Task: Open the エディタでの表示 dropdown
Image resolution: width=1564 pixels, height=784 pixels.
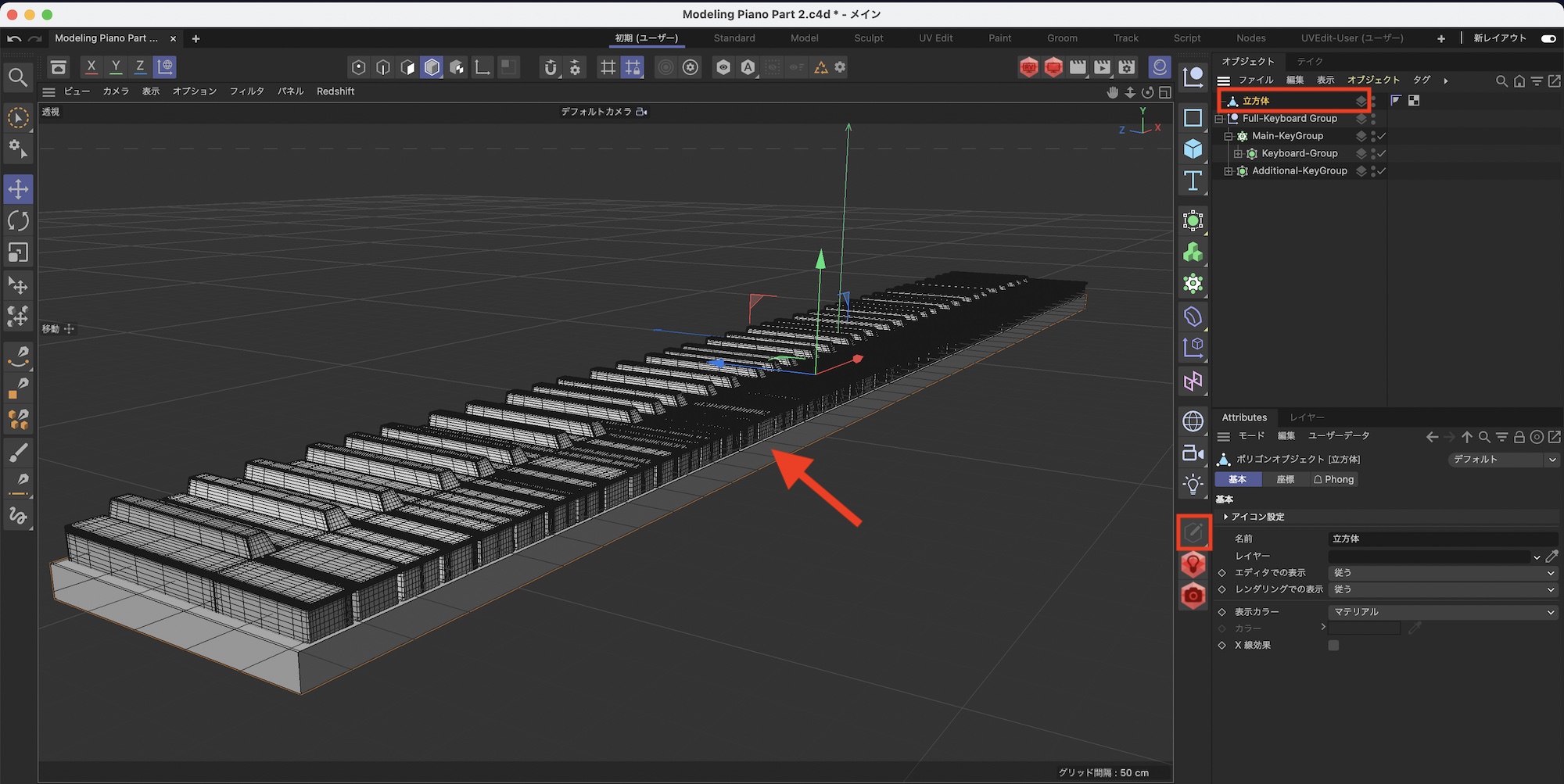Action: point(1442,573)
